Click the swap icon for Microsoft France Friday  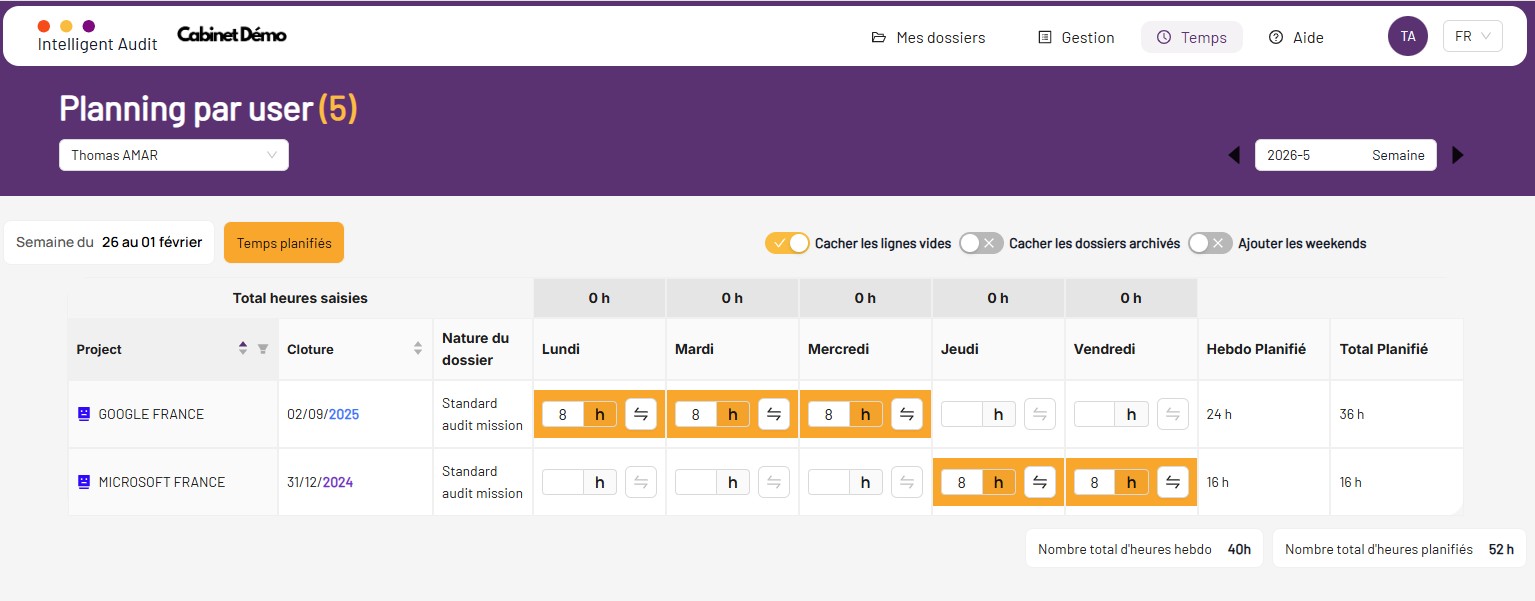click(1173, 482)
